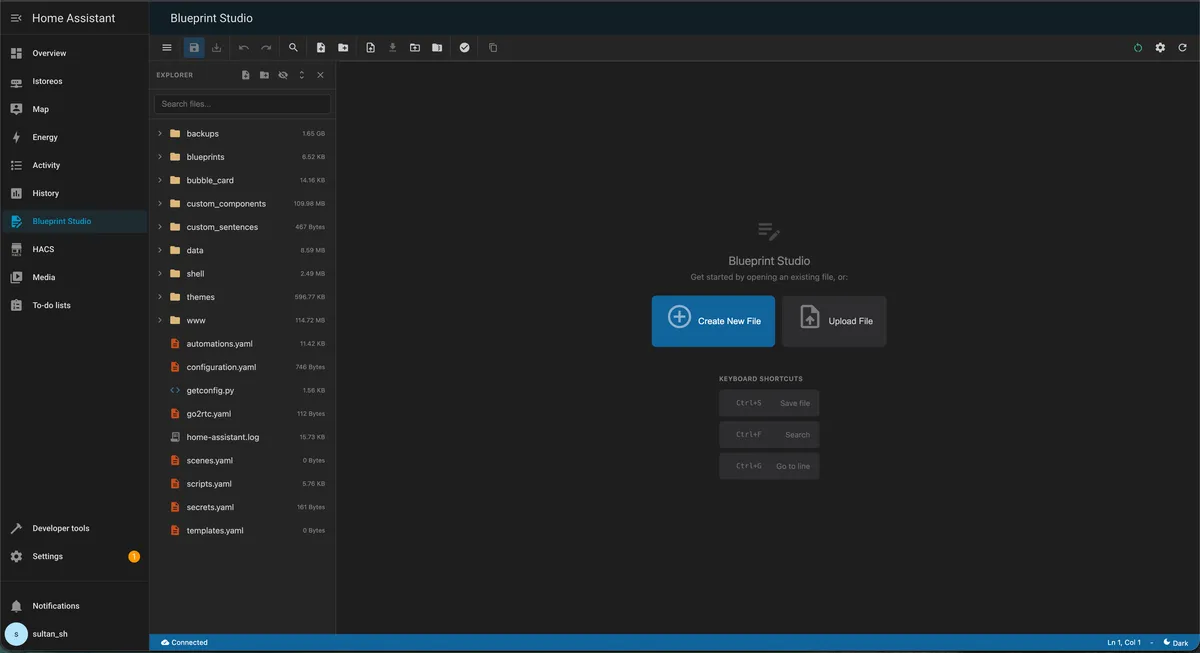1200x653 pixels.
Task: Click the greyed Download arrow toolbar icon
Action: pyautogui.click(x=392, y=48)
